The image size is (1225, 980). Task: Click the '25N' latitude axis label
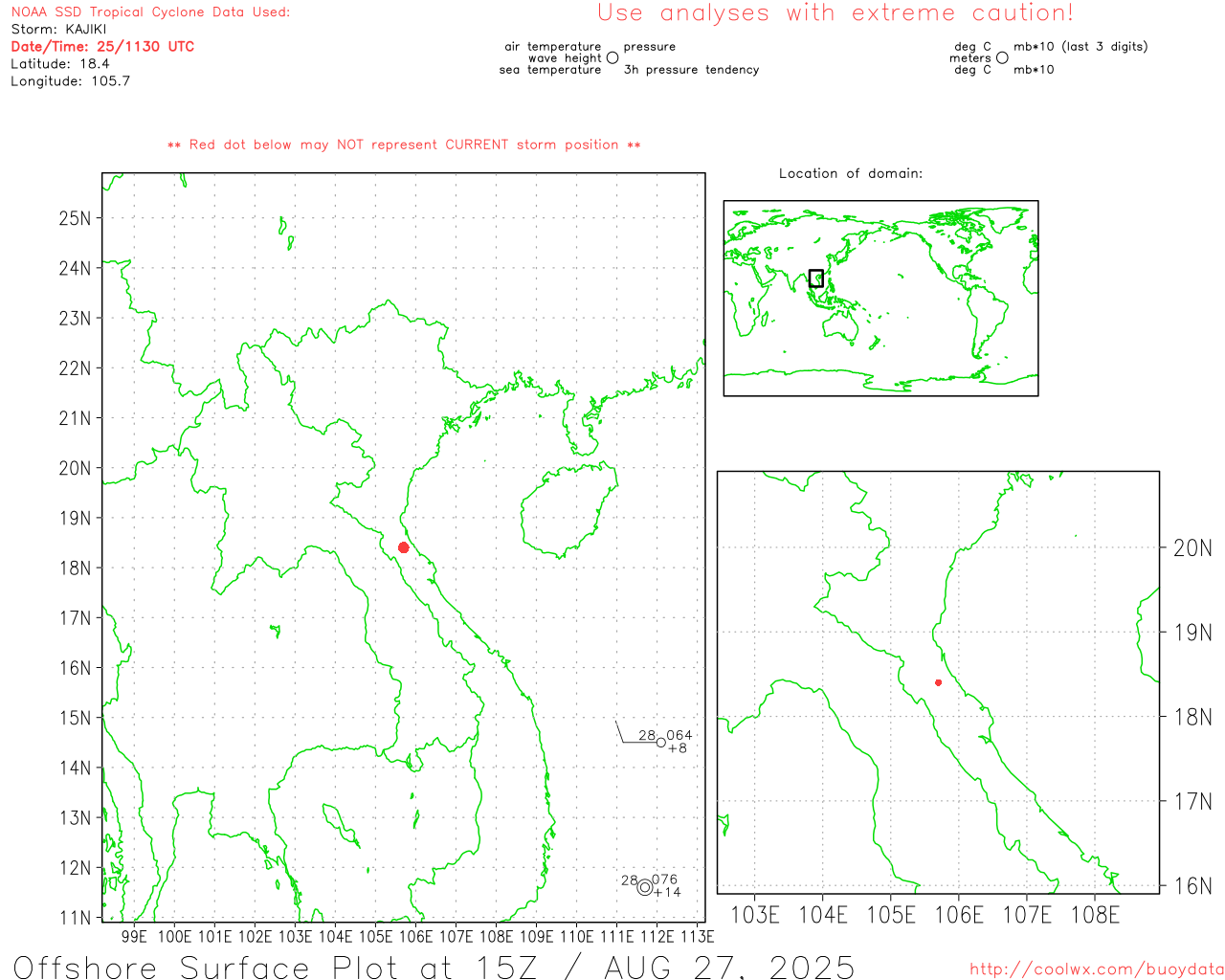click(x=75, y=218)
